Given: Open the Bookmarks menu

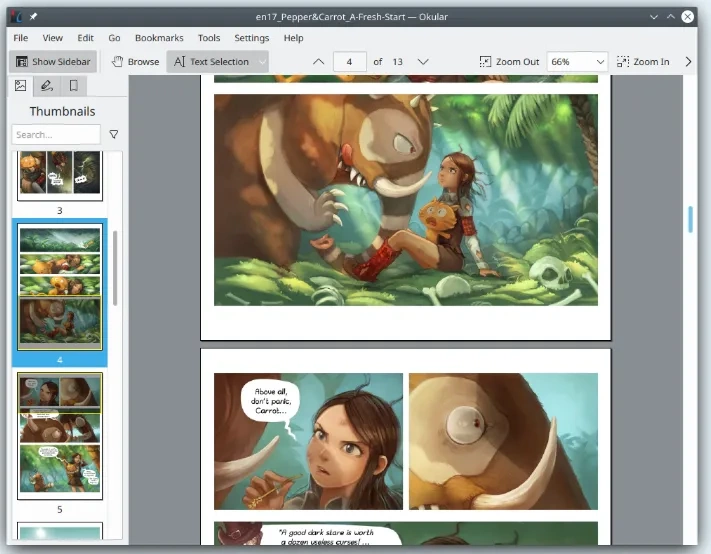Looking at the screenshot, I should click(159, 38).
